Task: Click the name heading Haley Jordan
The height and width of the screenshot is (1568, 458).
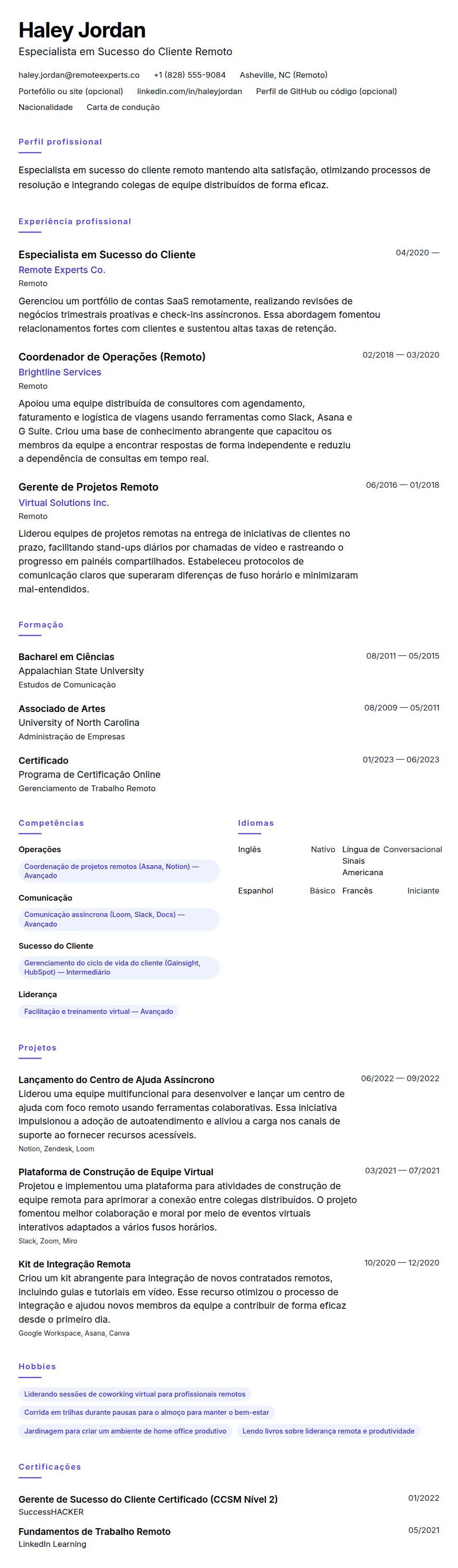Action: pyautogui.click(x=82, y=30)
